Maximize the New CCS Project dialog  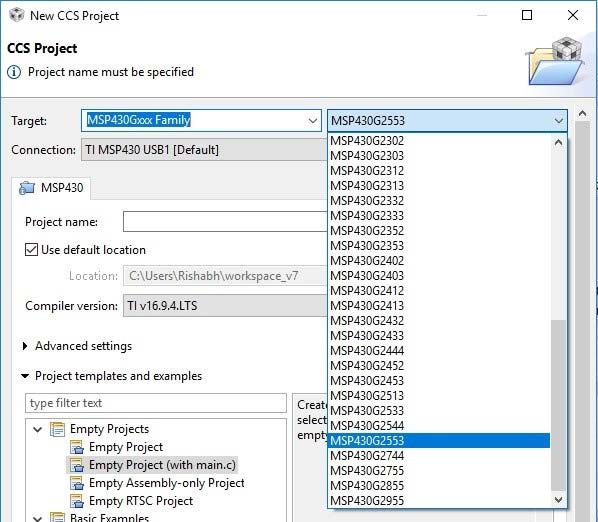[x=527, y=15]
